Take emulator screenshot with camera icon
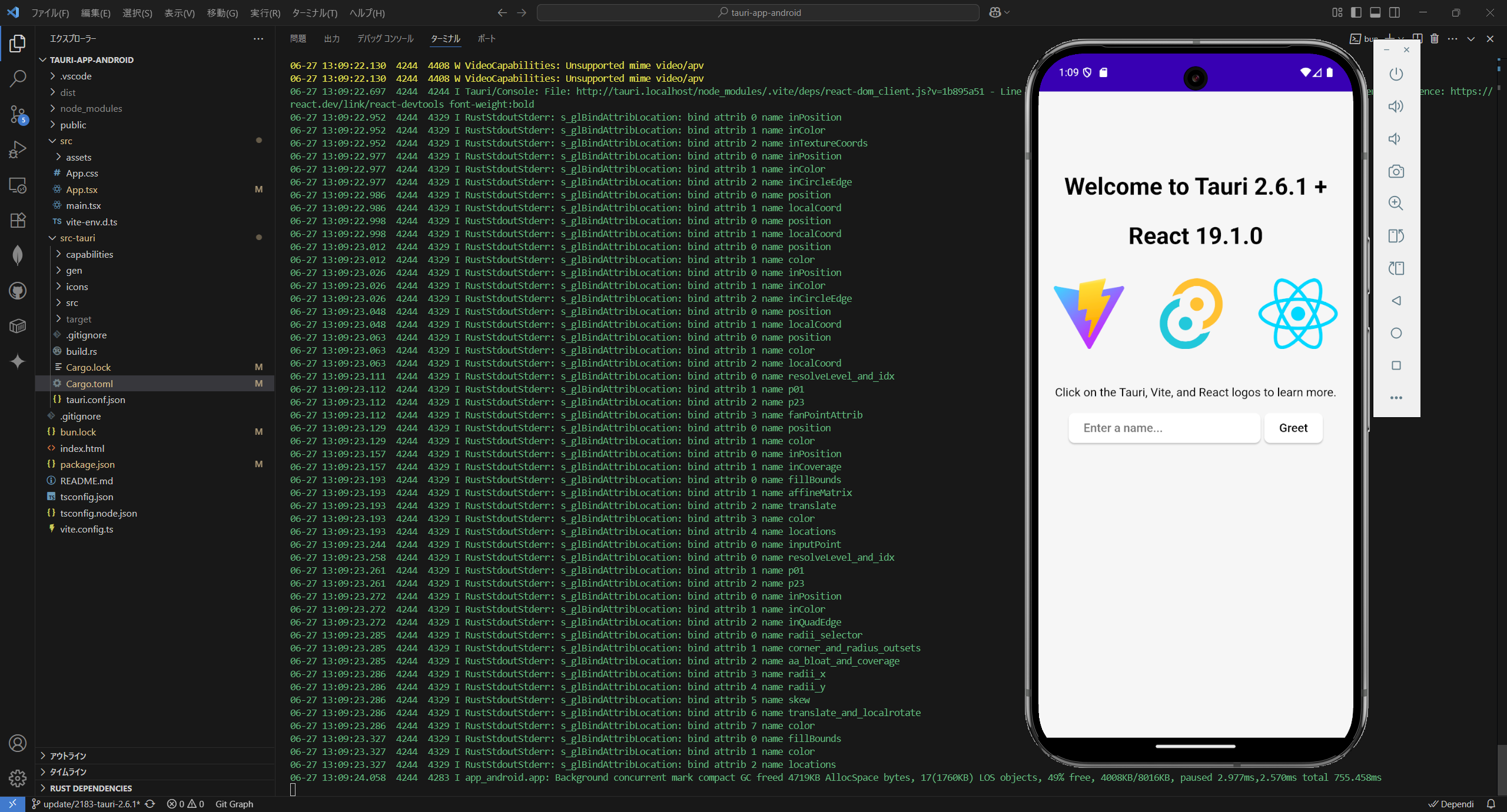Viewport: 1507px width, 812px height. click(1396, 171)
